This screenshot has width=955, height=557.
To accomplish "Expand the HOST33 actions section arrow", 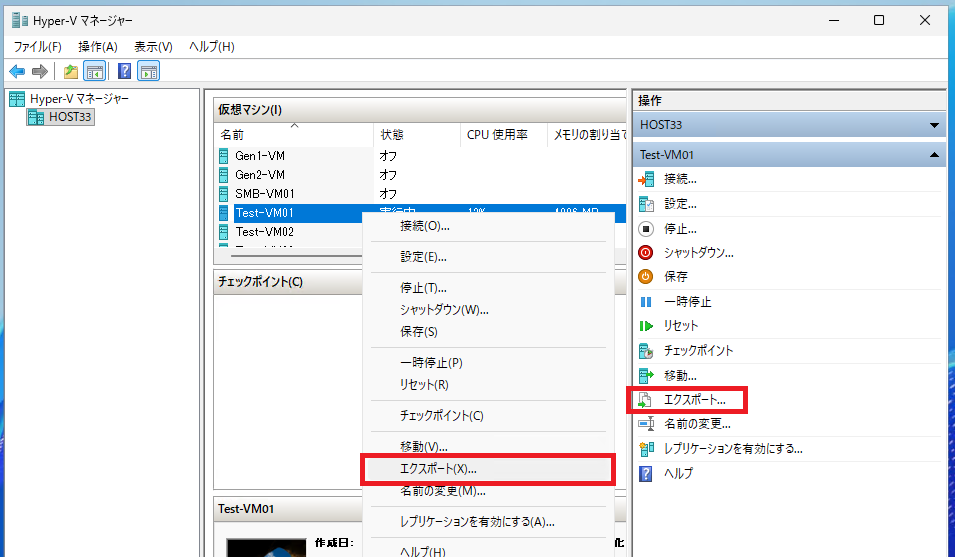I will tap(934, 125).
